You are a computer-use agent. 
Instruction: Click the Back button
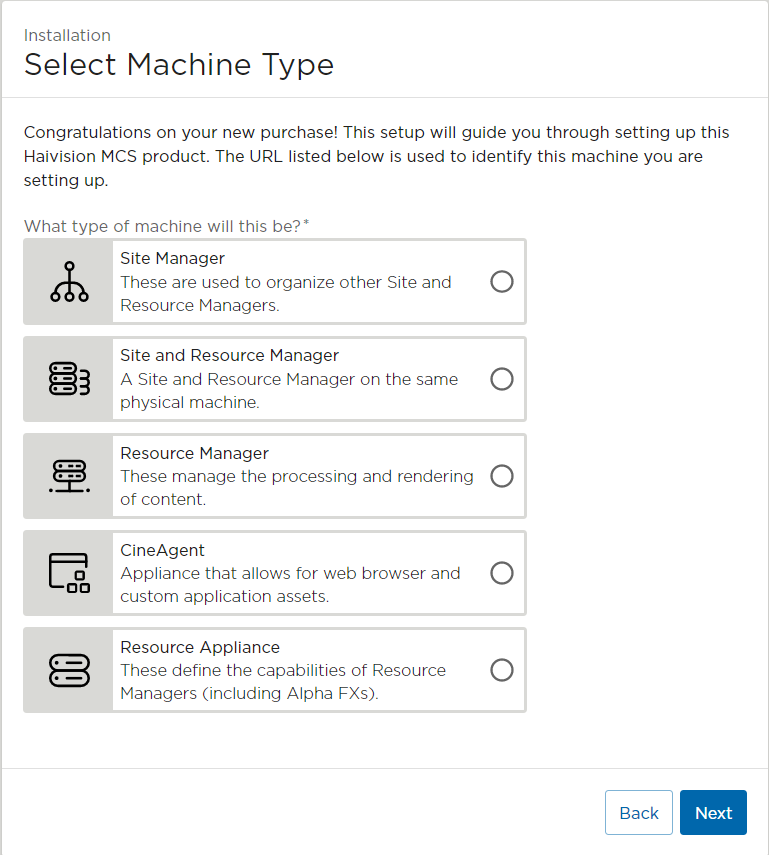click(x=638, y=812)
